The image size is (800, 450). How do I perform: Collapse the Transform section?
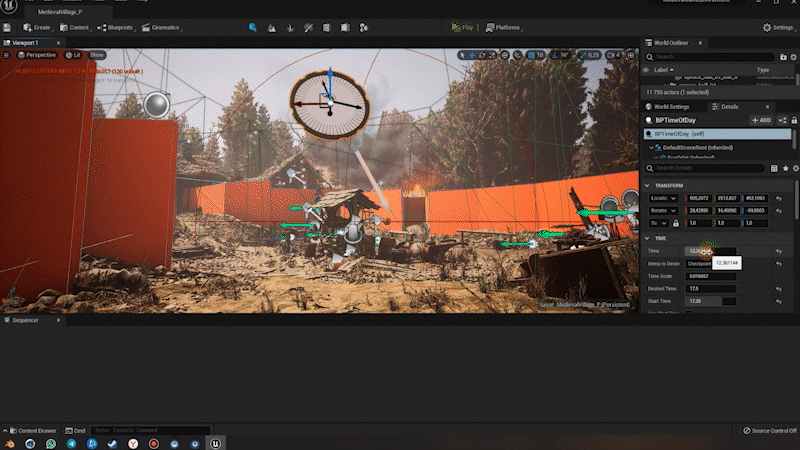click(647, 186)
